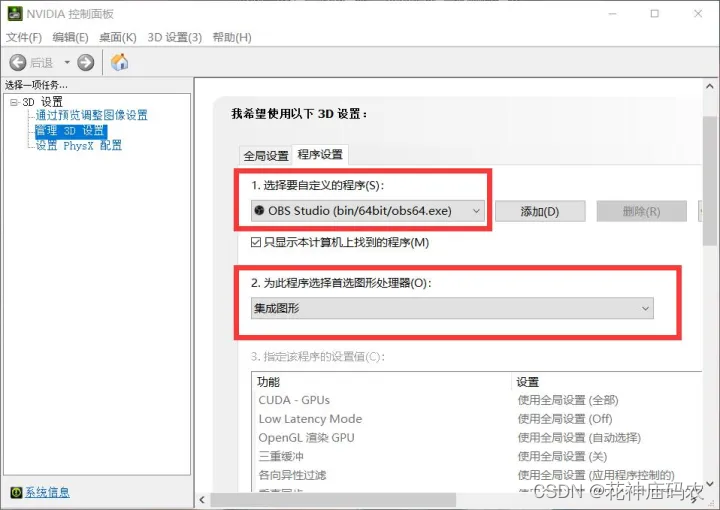Click the horizontal scrollbar left arrow
The image size is (720, 510).
pyautogui.click(x=202, y=499)
